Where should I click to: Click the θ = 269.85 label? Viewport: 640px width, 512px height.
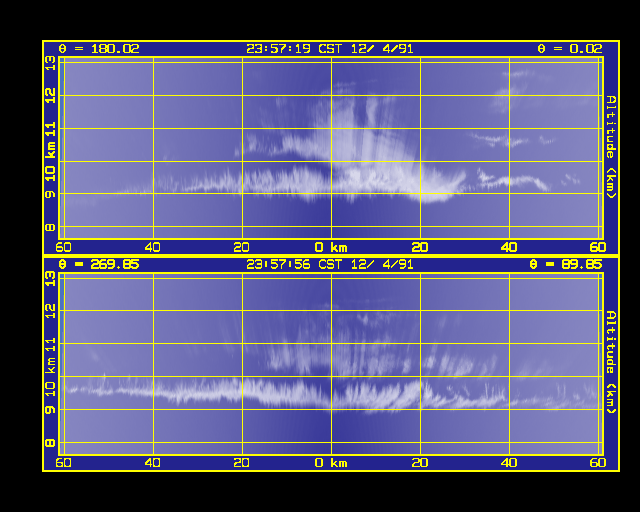[x=99, y=265]
